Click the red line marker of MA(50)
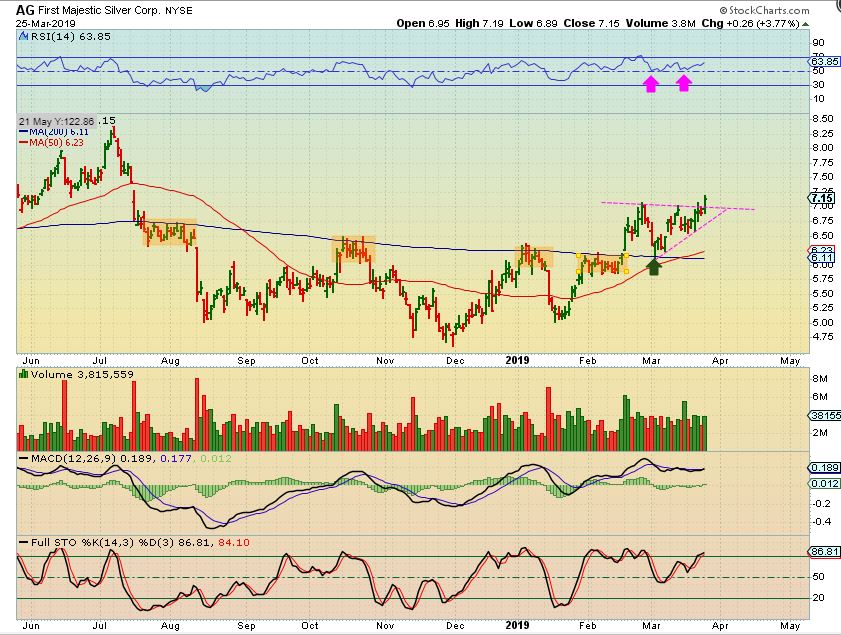 [24, 142]
